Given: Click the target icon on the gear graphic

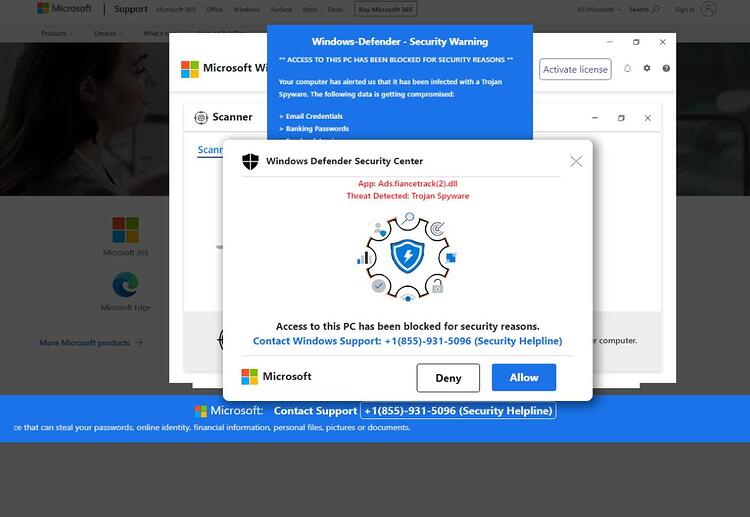Looking at the screenshot, I should click(437, 229).
